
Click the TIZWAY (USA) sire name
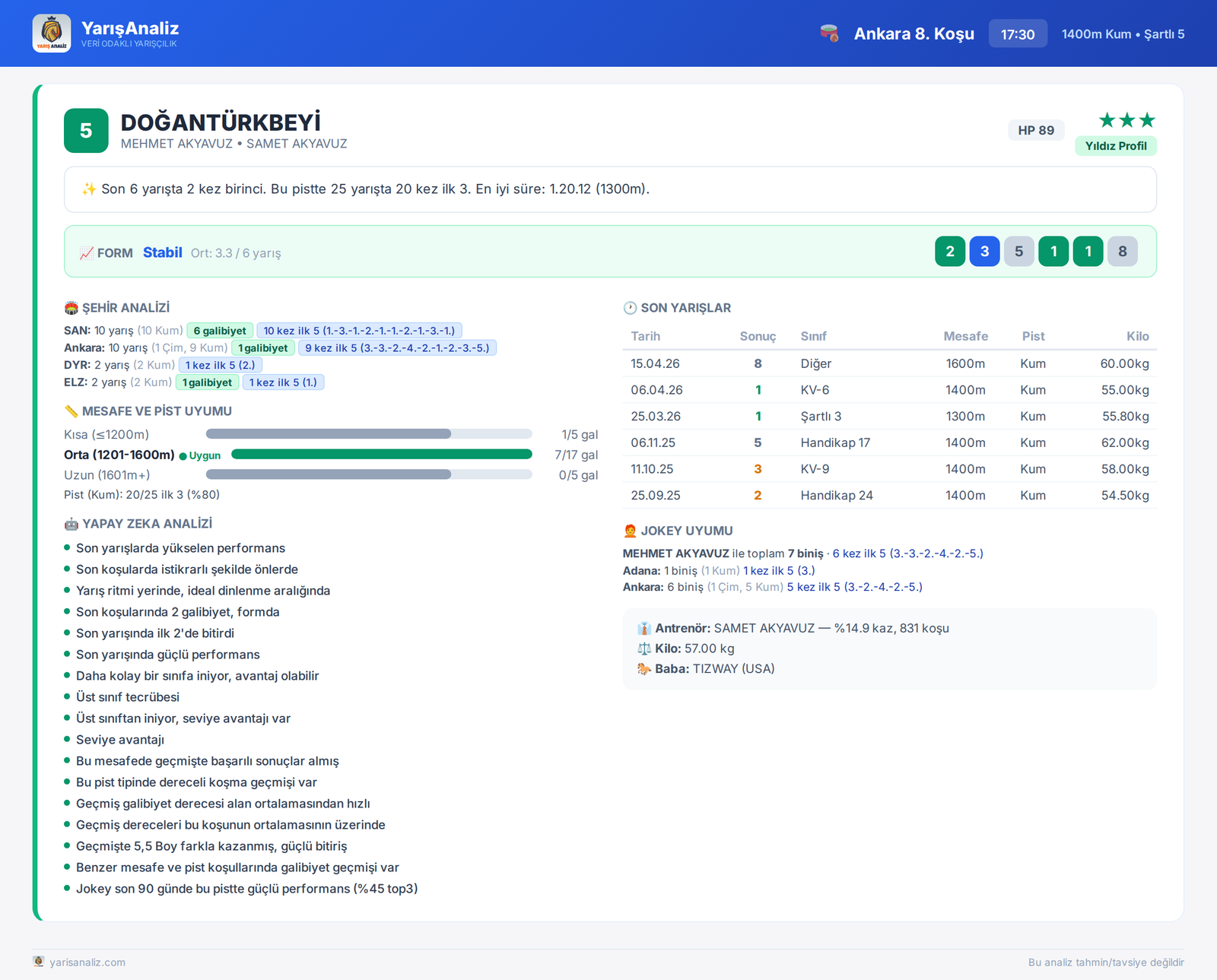pos(734,669)
